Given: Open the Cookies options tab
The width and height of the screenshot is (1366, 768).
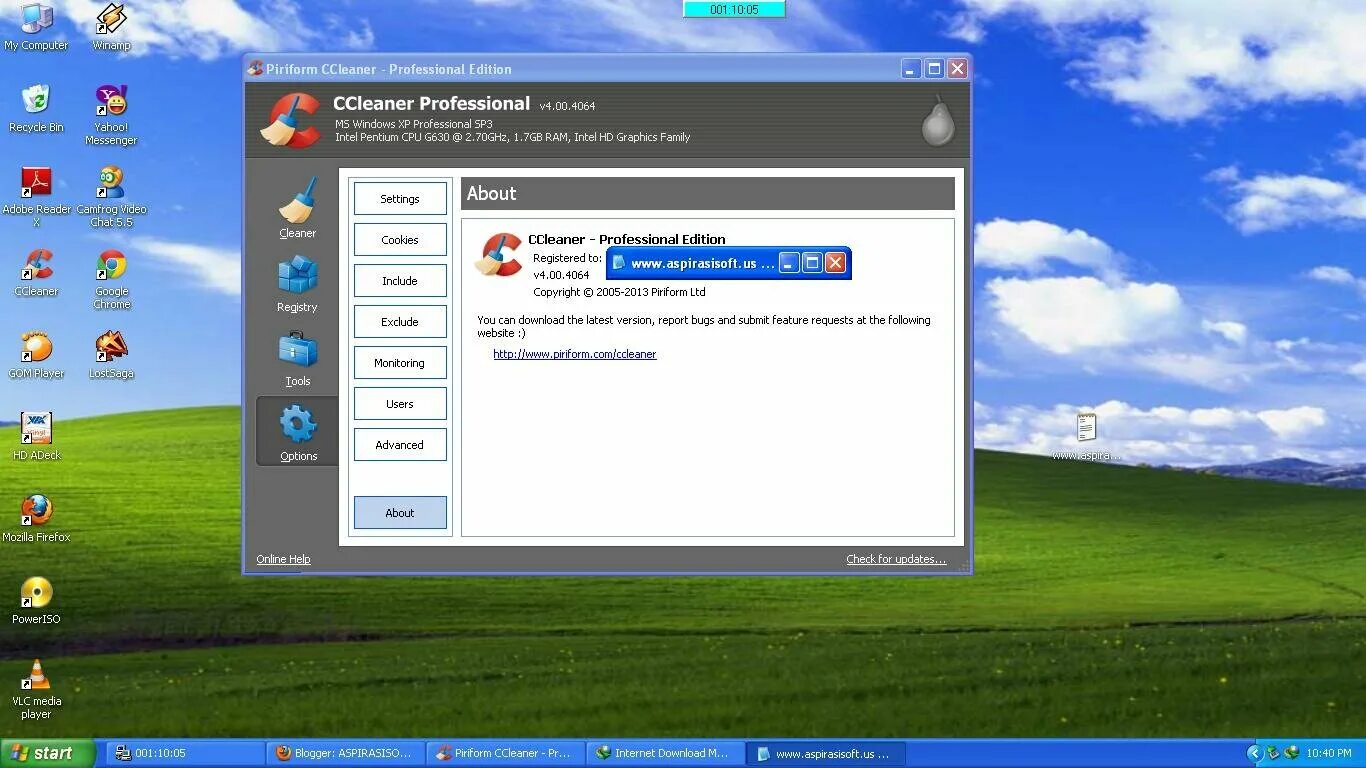Looking at the screenshot, I should pyautogui.click(x=400, y=240).
